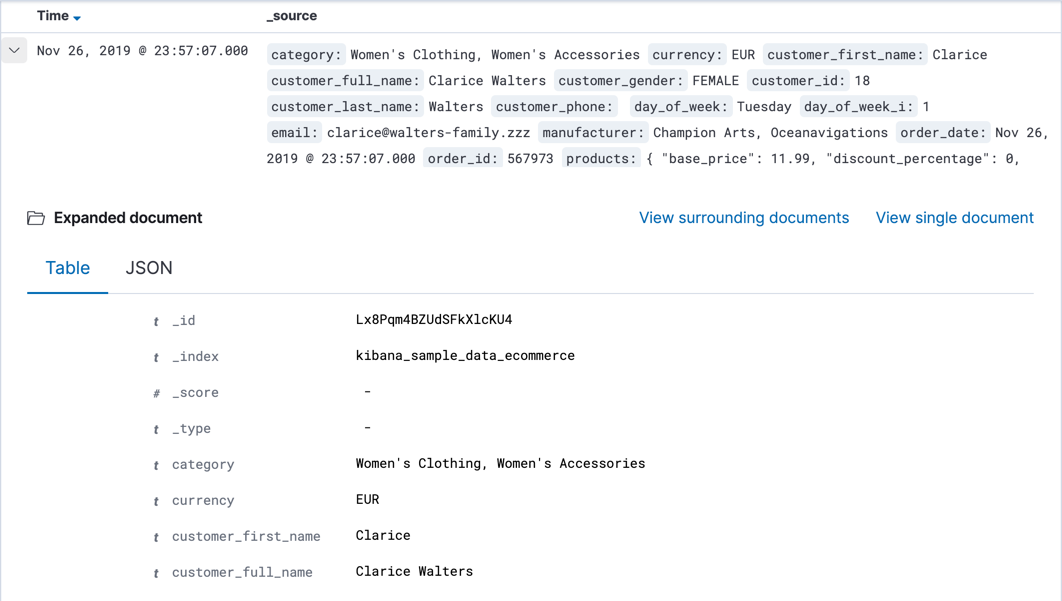
Task: Click the kibana_sample_data_ecommerce index value
Action: pyautogui.click(x=465, y=356)
